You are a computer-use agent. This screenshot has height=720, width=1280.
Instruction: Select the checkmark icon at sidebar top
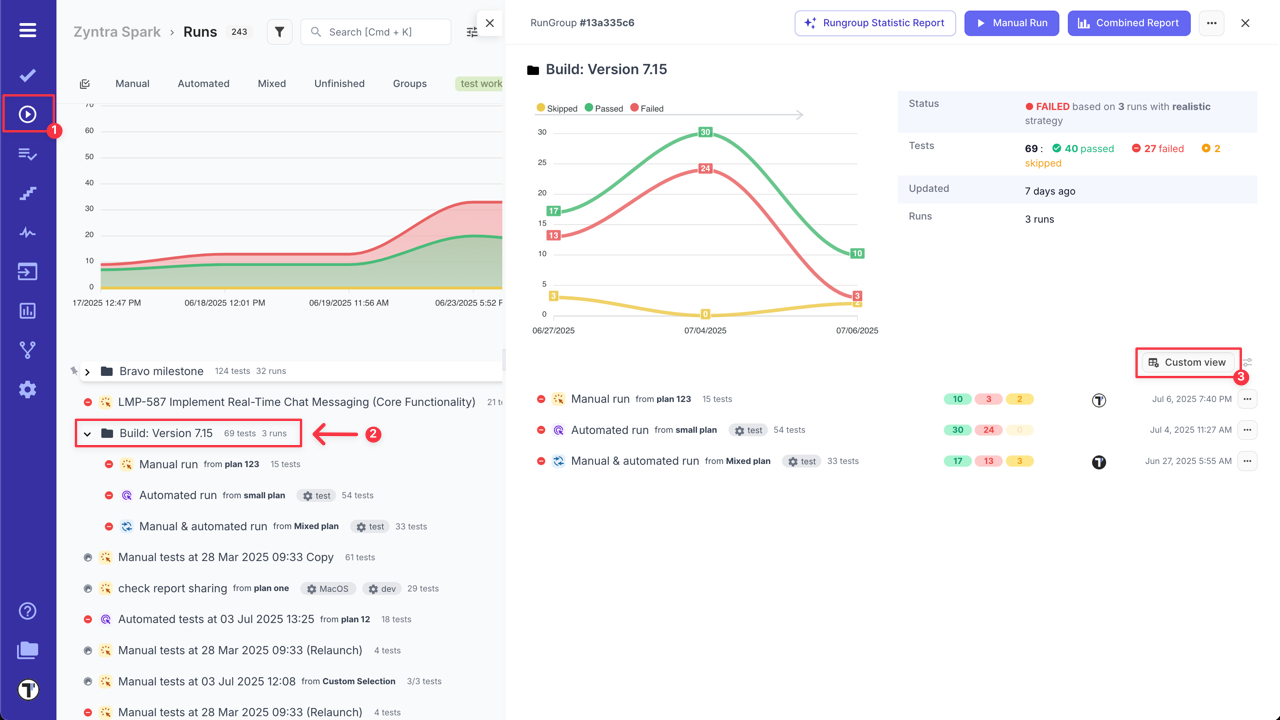click(x=27, y=74)
